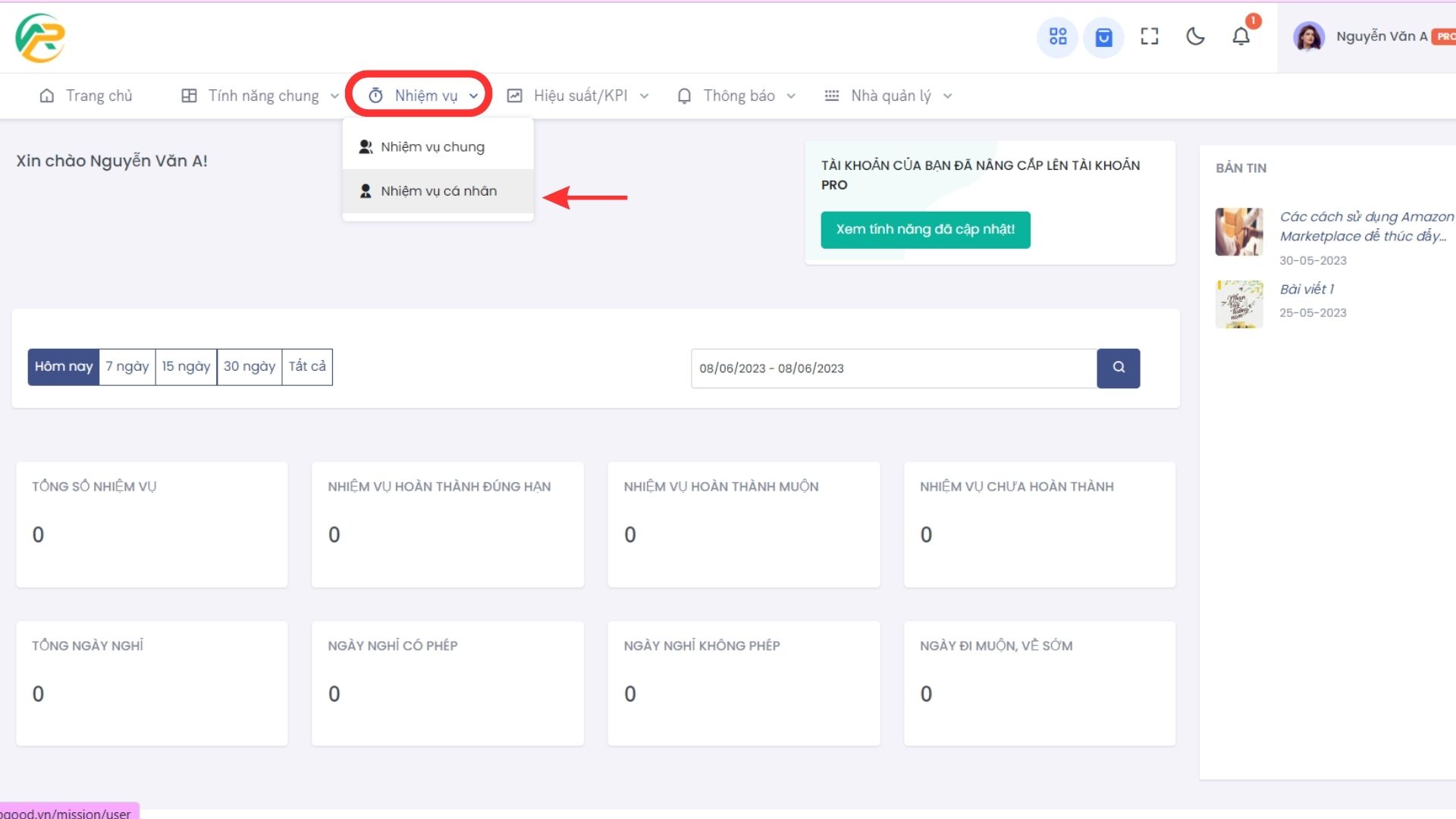Toggle fullscreen mode icon

[1150, 36]
